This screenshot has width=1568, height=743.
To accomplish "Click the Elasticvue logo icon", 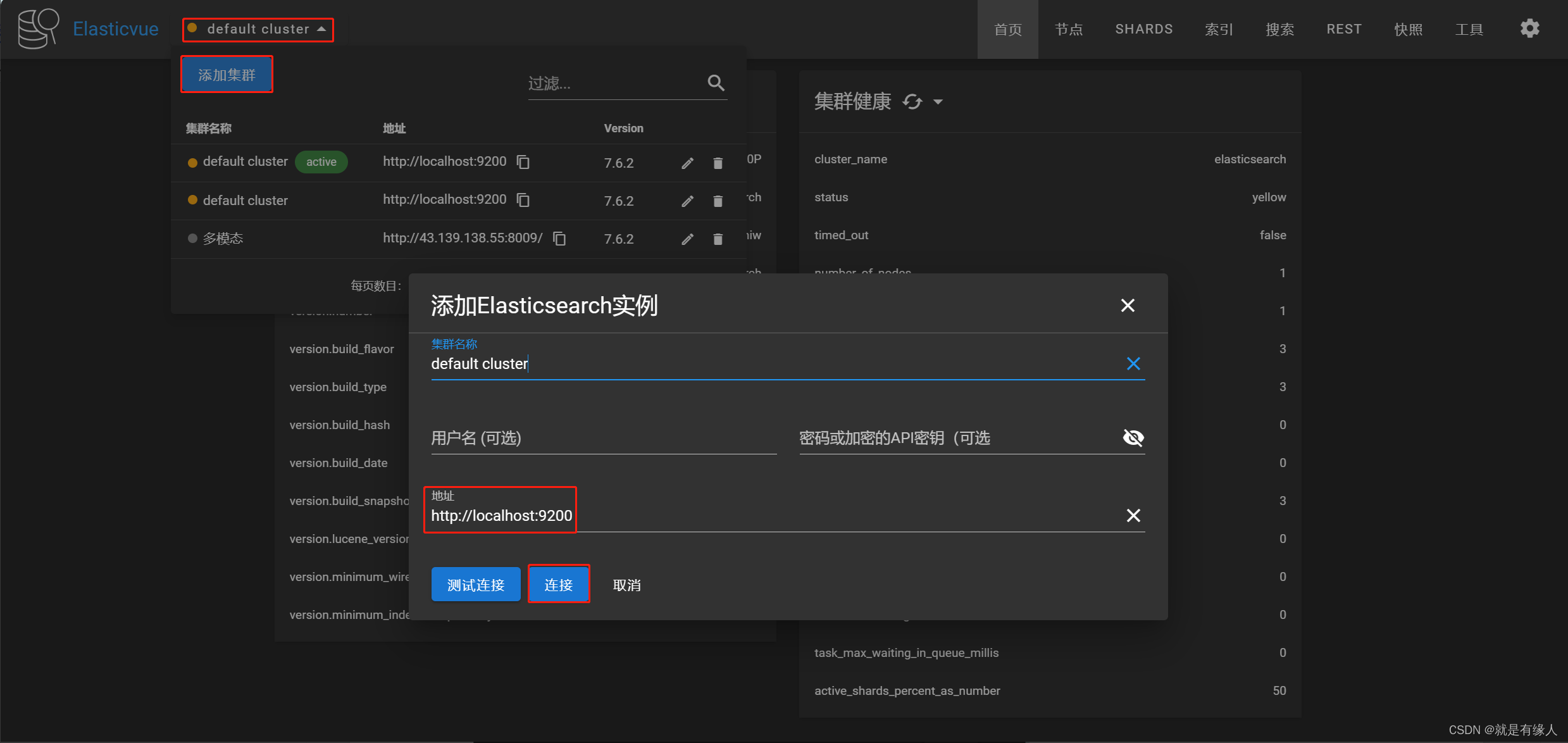I will [38, 28].
